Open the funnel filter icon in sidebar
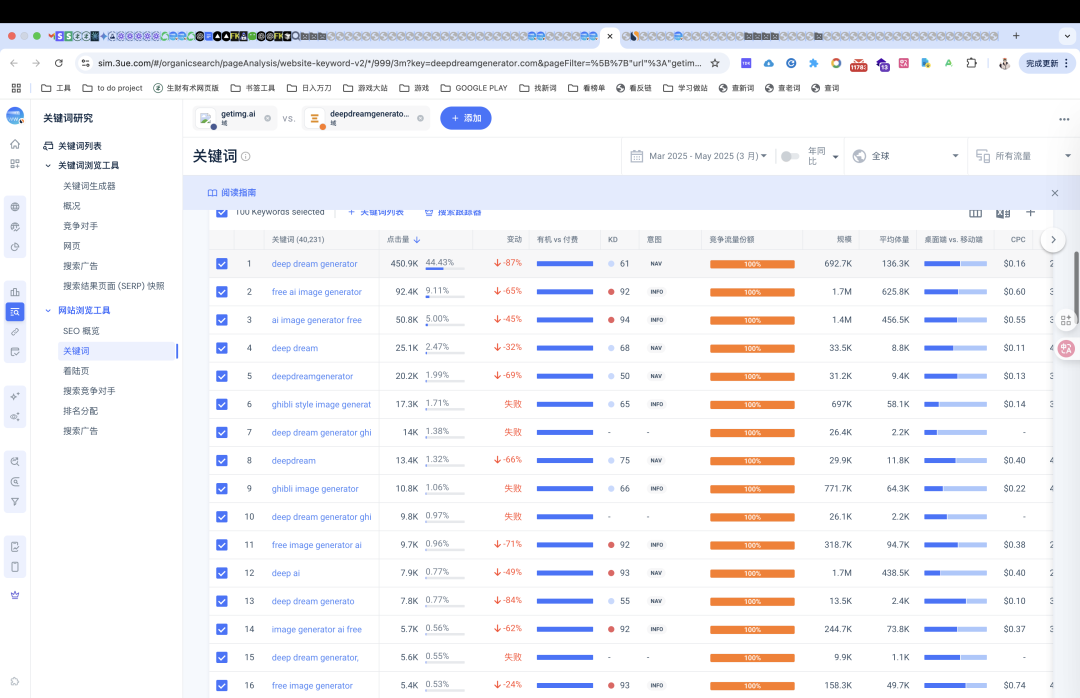This screenshot has height=698, width=1080. [15, 502]
